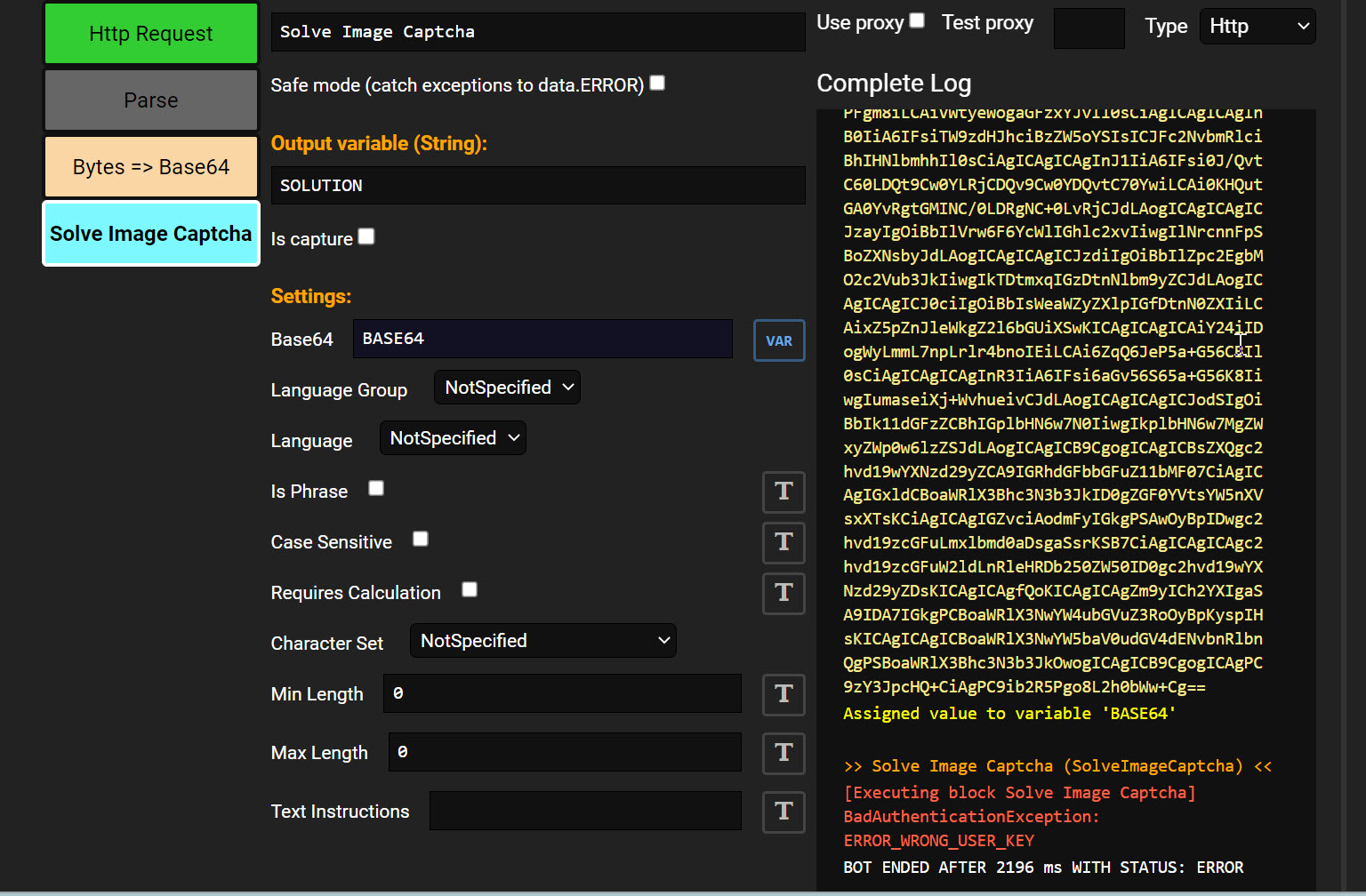Image resolution: width=1366 pixels, height=896 pixels.
Task: Open the Character Set dropdown
Action: (542, 641)
